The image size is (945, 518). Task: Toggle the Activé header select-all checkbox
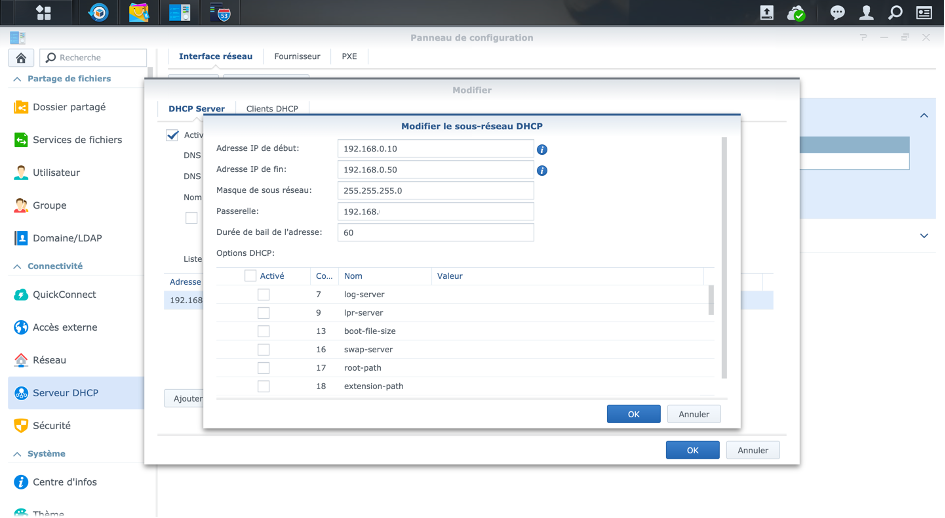click(250, 276)
